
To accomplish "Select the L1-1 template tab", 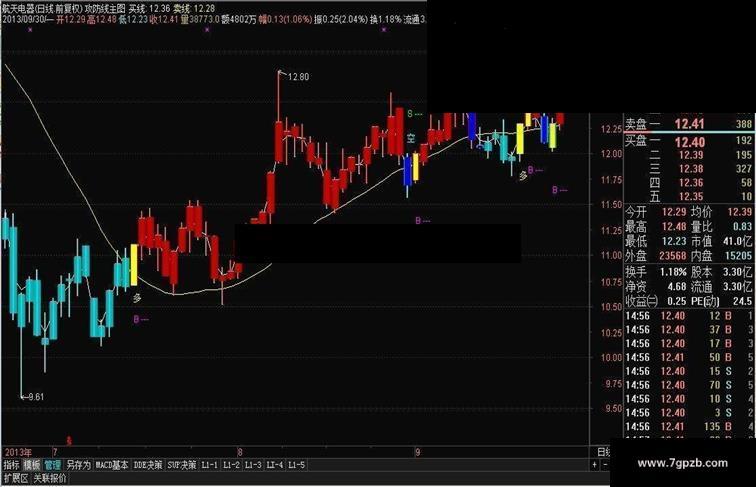I will click(209, 465).
